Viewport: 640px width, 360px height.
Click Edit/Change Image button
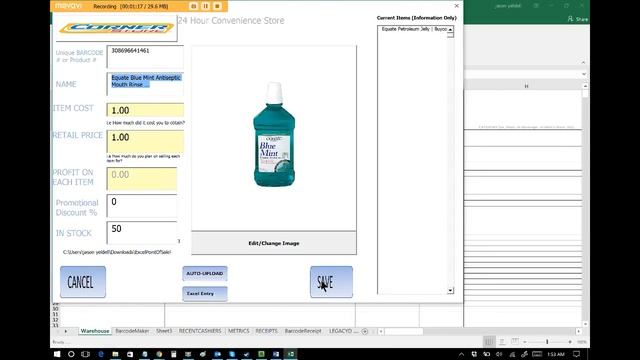click(274, 243)
